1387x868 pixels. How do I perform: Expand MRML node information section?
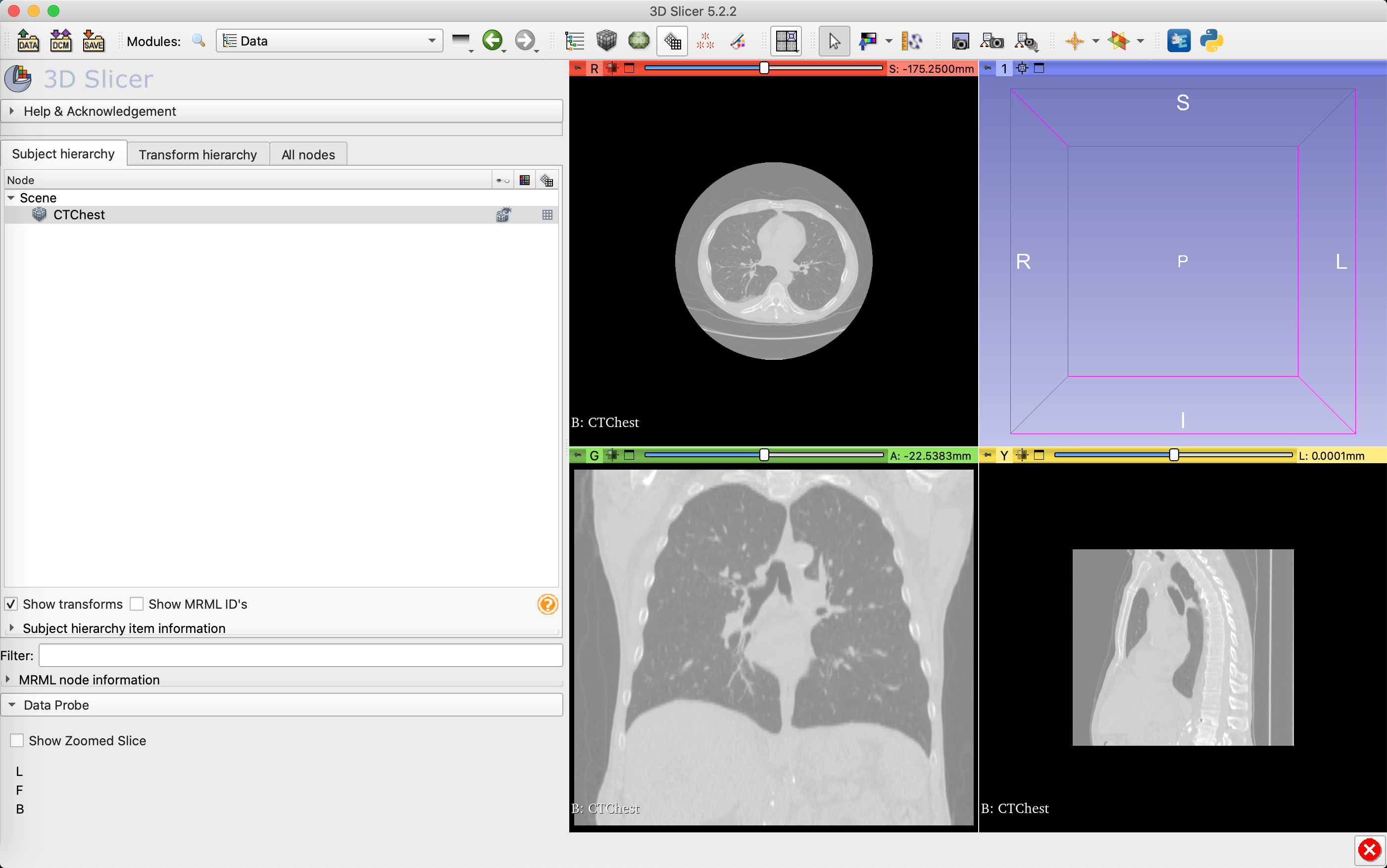click(89, 680)
